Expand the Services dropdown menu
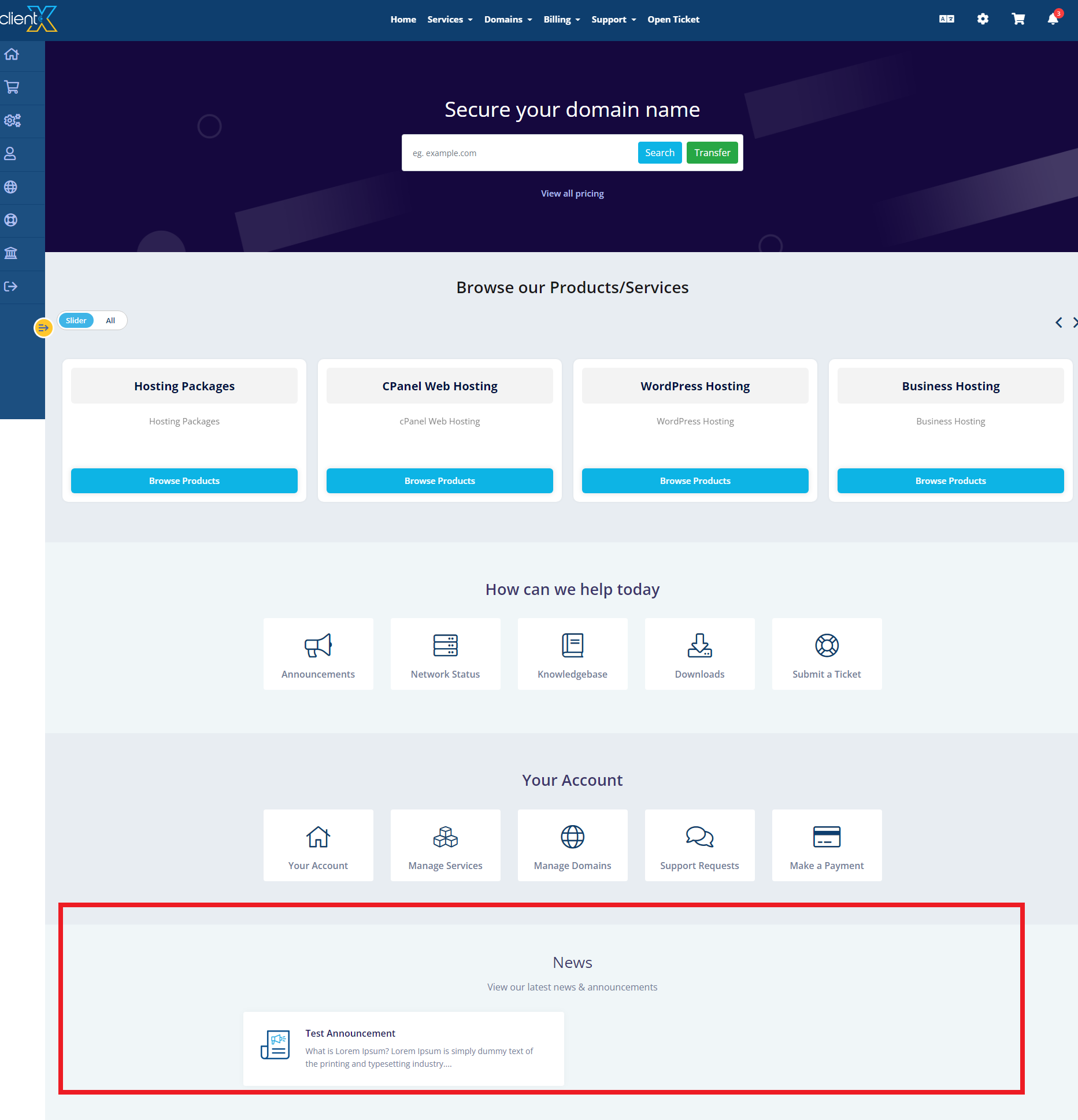This screenshot has height=1120, width=1078. pyautogui.click(x=450, y=20)
